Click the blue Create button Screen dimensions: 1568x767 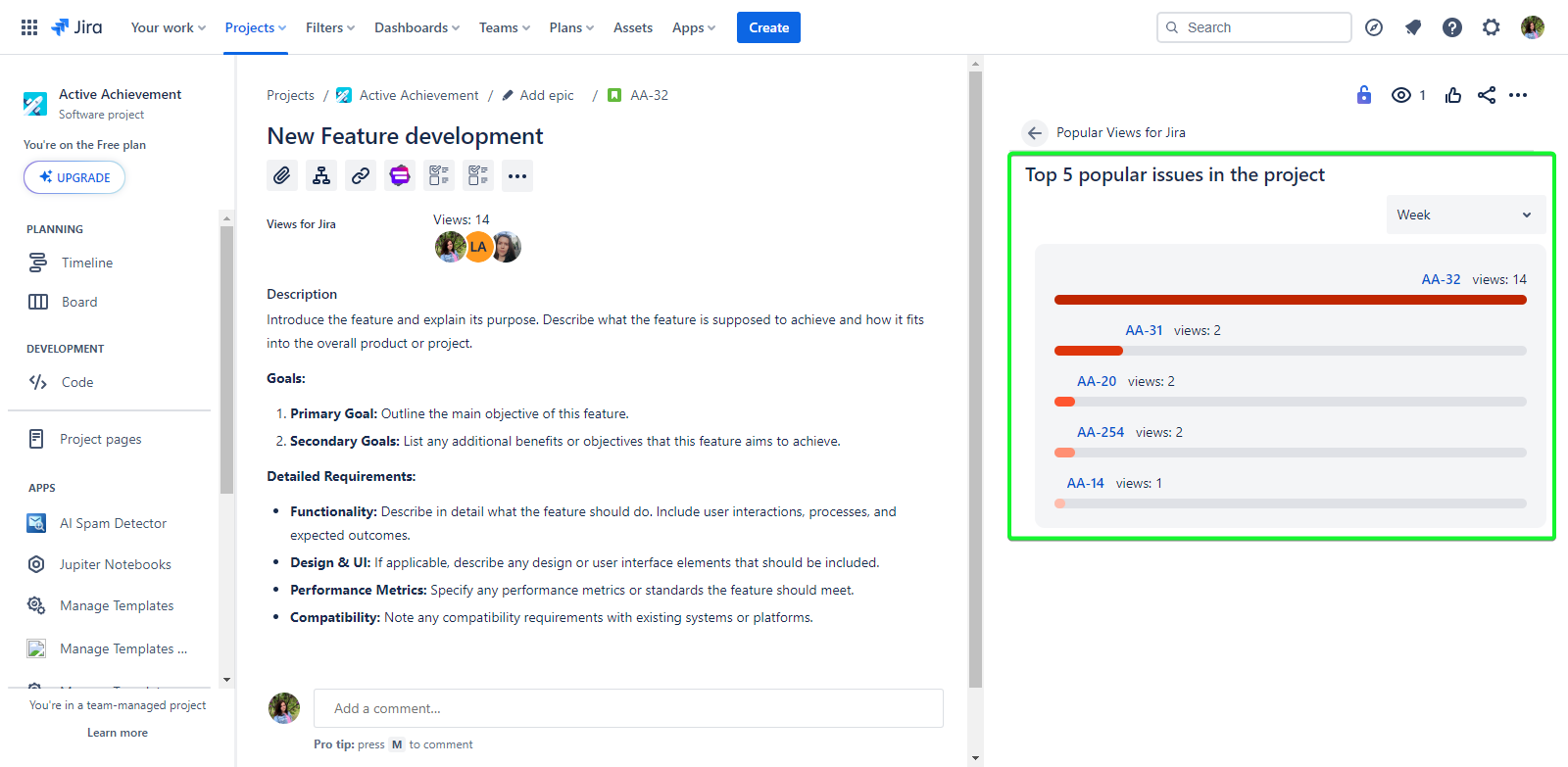point(768,27)
